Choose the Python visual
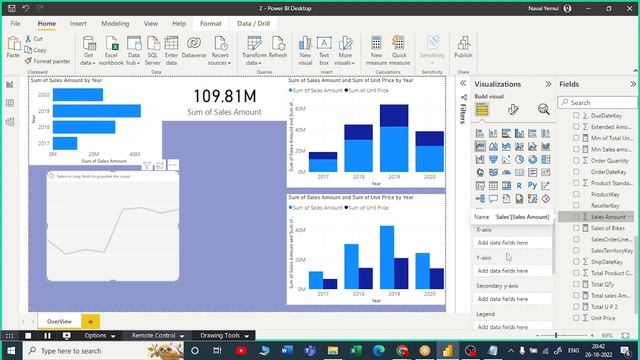 tap(532, 185)
